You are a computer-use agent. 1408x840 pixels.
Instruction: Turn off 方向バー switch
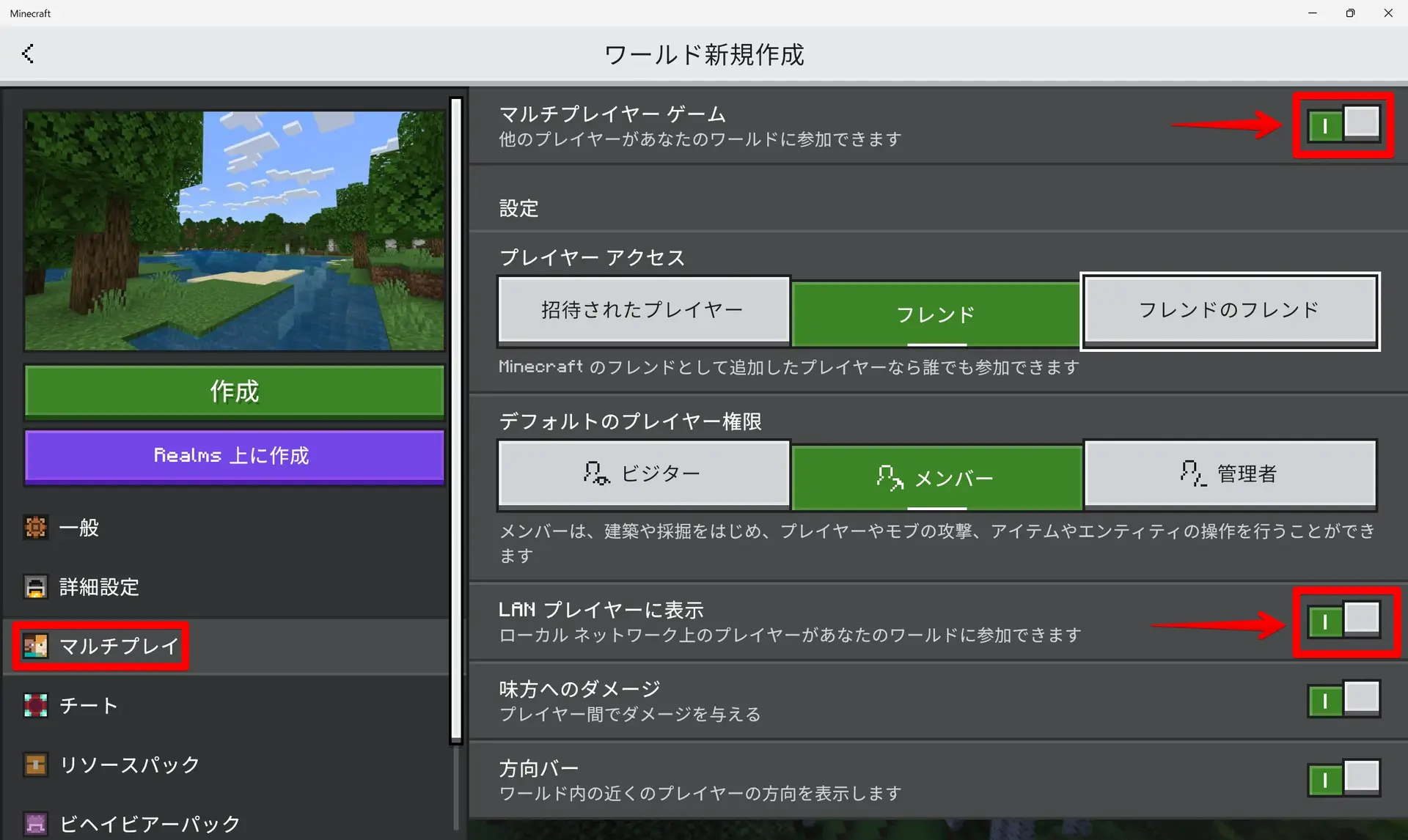(1343, 779)
